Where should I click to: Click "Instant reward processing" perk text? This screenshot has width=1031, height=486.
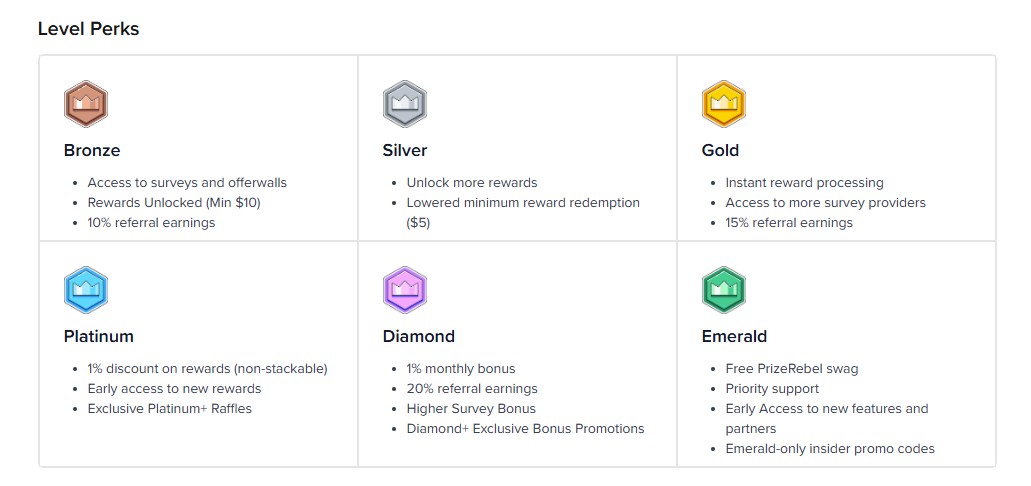[804, 183]
